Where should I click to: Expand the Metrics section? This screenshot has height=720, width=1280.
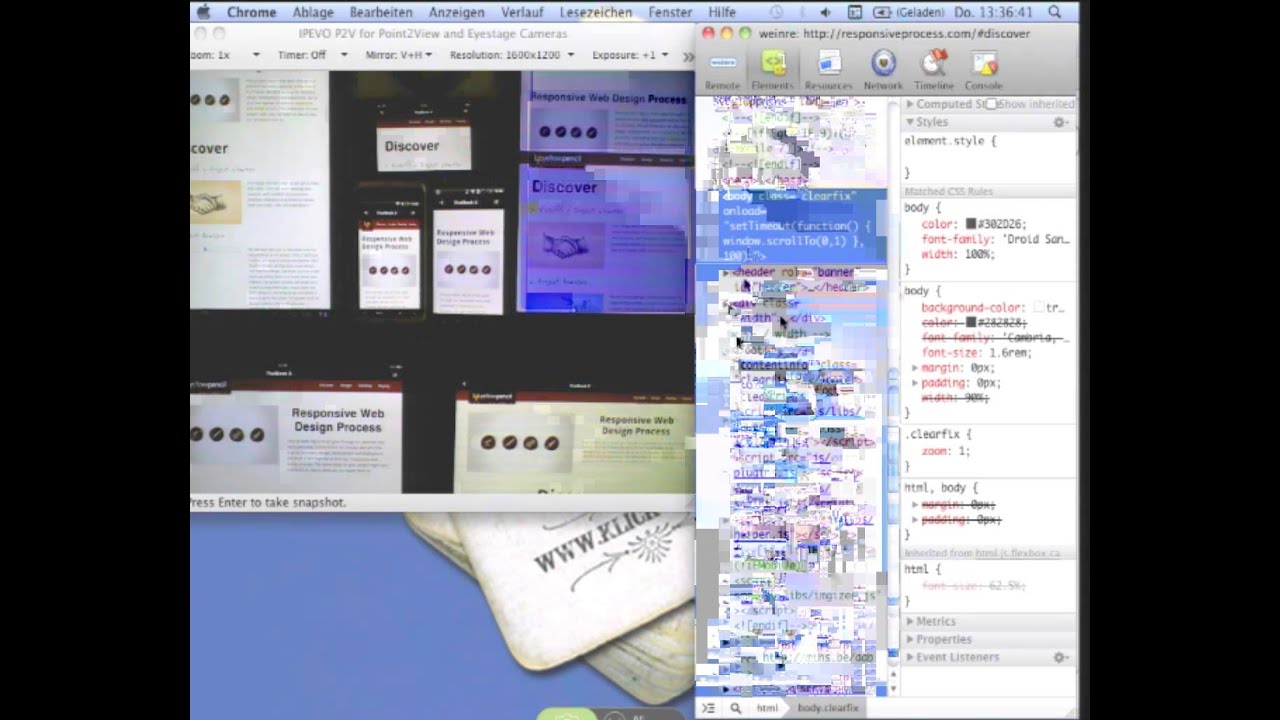(910, 621)
